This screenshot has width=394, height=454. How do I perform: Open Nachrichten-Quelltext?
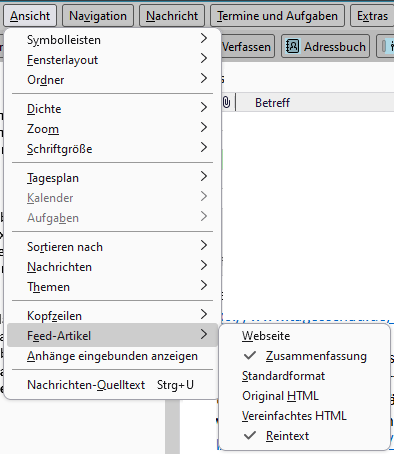click(x=112, y=385)
